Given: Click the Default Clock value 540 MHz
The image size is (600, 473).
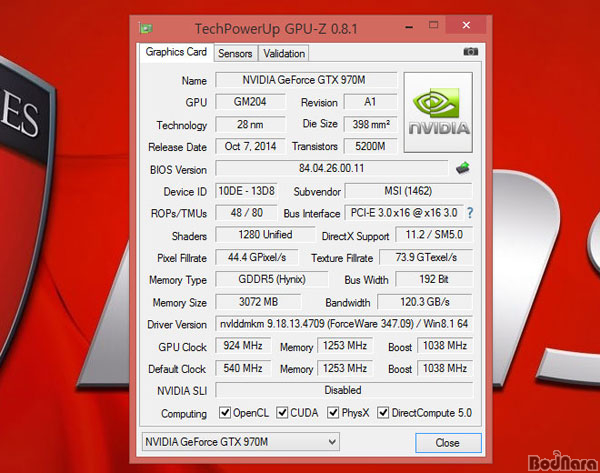Looking at the screenshot, I should pyautogui.click(x=243, y=368).
